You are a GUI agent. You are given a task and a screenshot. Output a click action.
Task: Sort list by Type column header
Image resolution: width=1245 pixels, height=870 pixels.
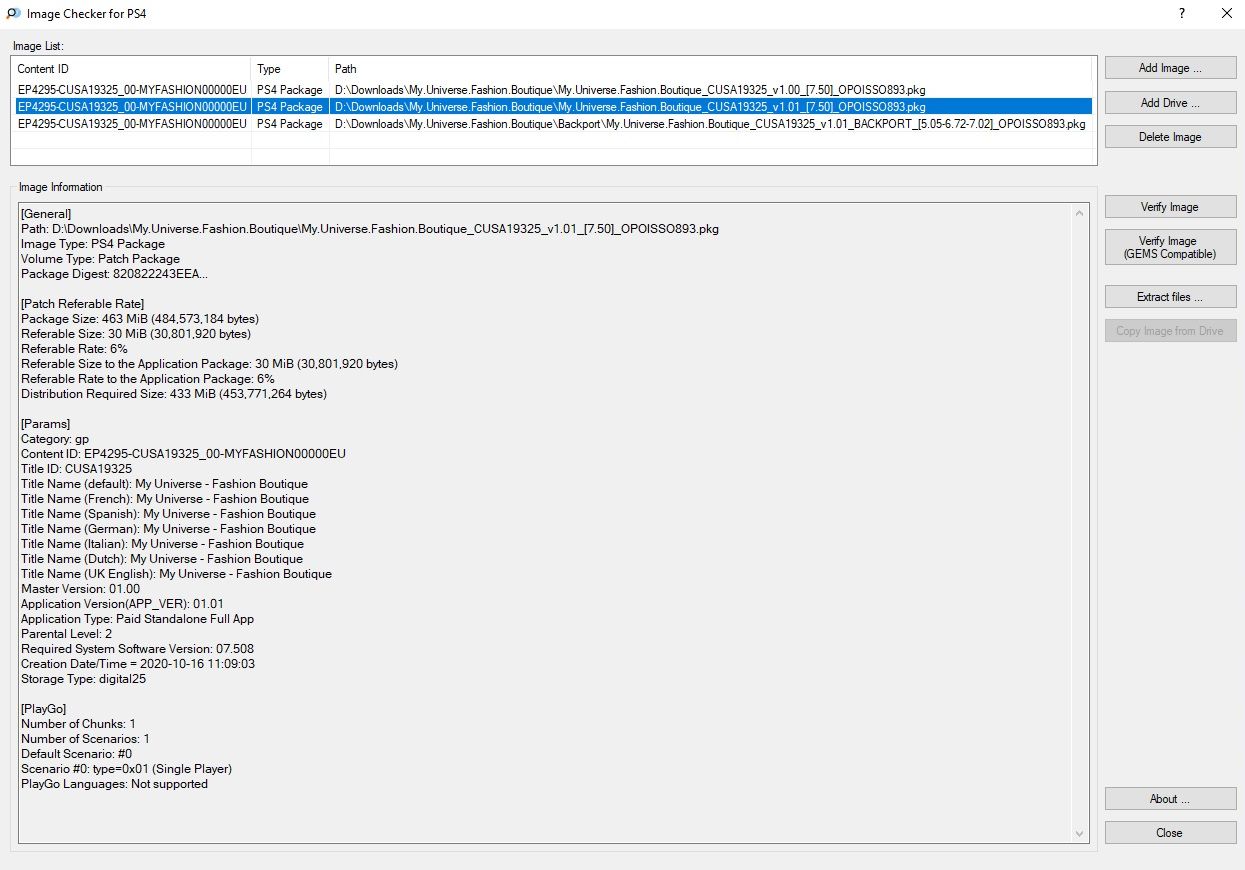coord(290,69)
